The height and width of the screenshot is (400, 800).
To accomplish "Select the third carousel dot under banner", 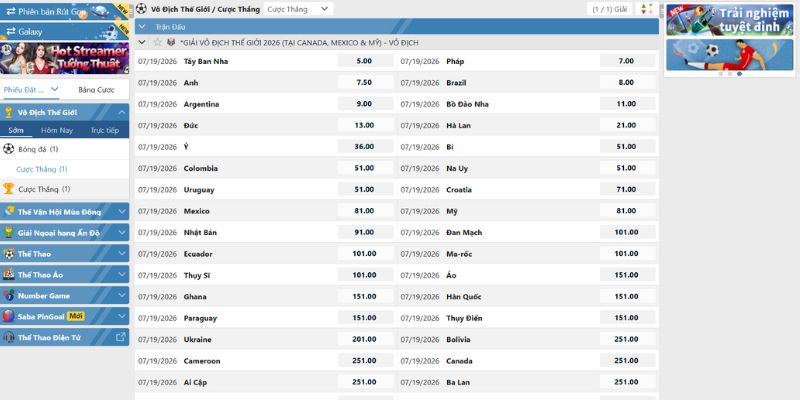I will pyautogui.click(x=739, y=74).
